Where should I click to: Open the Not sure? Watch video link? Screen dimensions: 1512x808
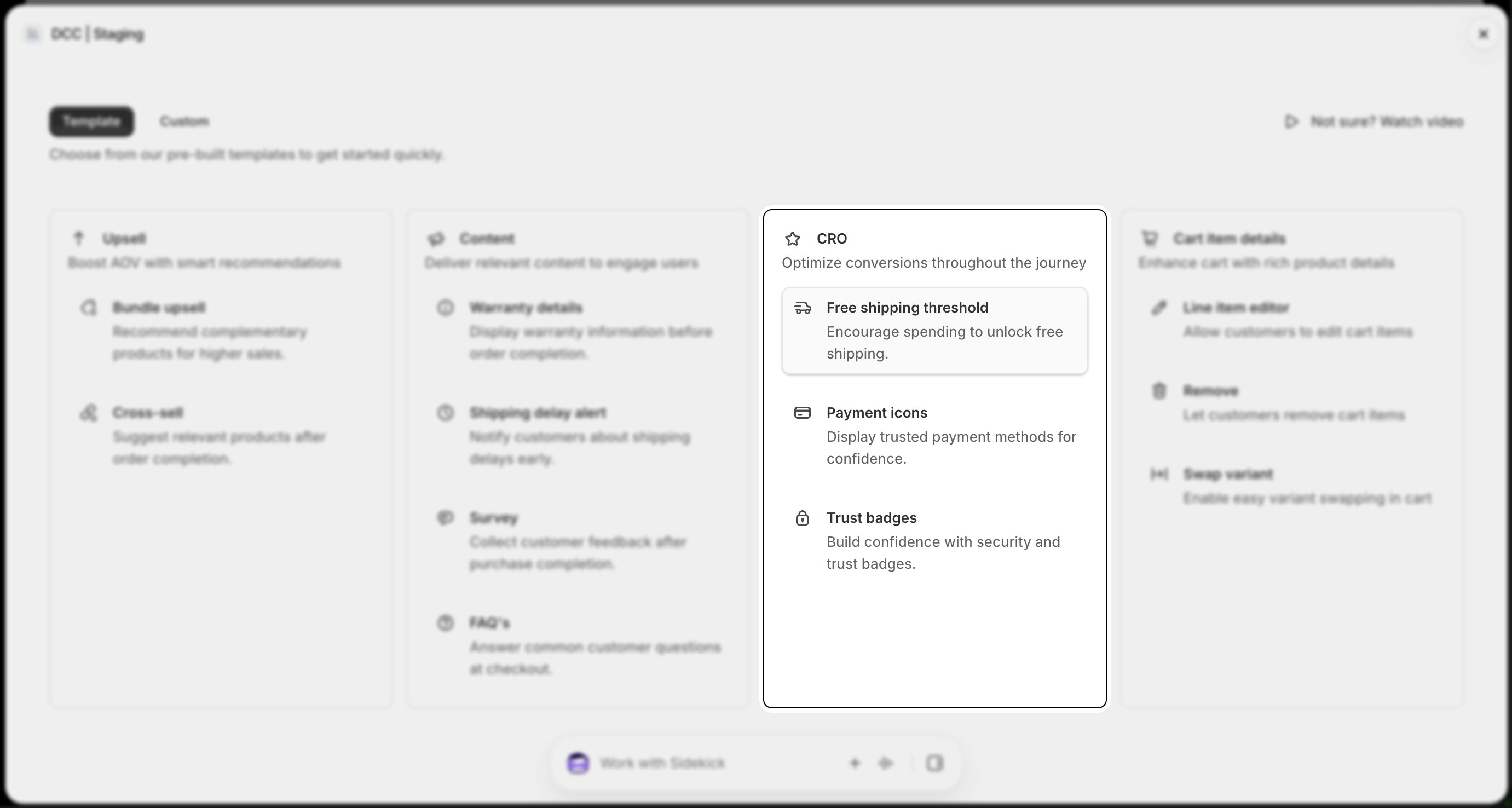tap(1374, 122)
